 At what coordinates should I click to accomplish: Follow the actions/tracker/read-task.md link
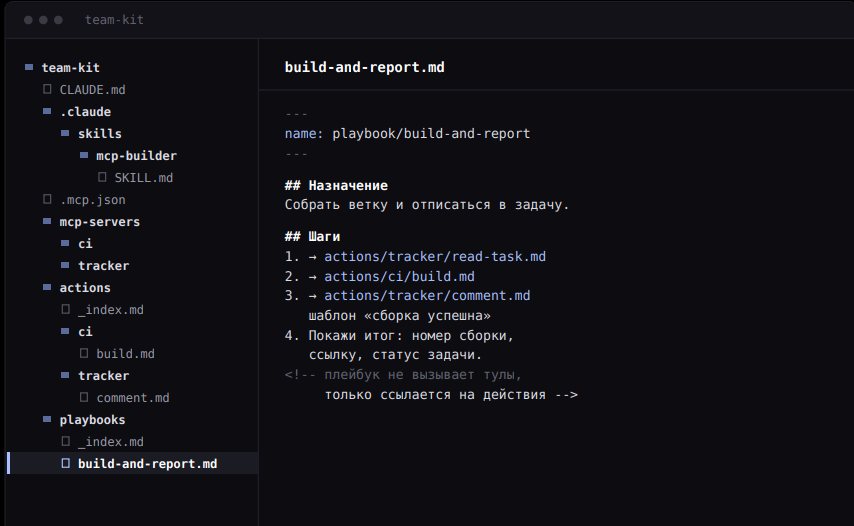[x=435, y=256]
